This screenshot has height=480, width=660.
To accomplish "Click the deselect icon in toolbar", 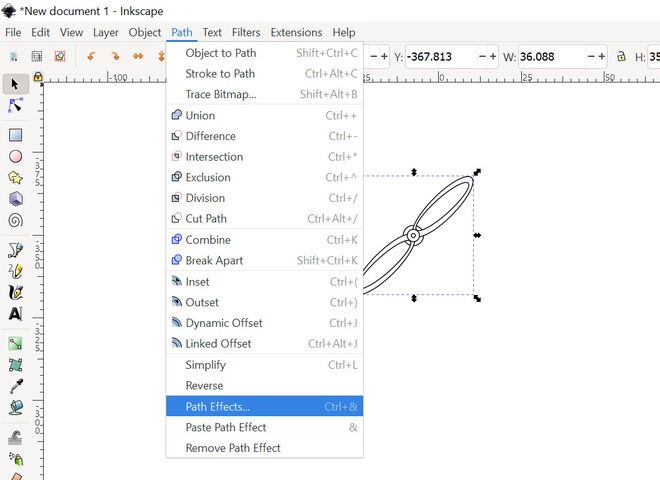I will coord(60,56).
